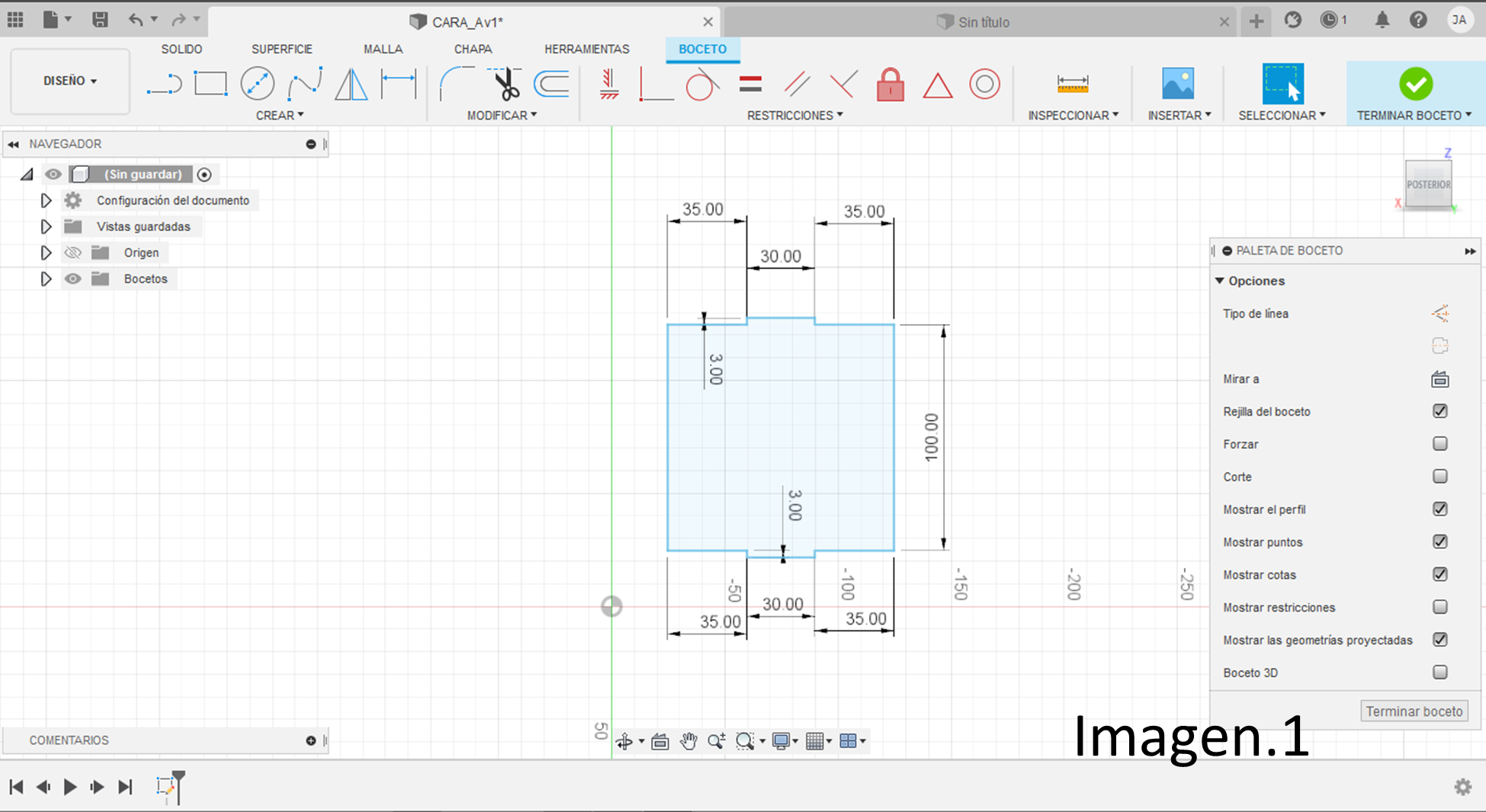Expand the Bocetos tree node
Viewport: 1486px width, 812px height.
(46, 279)
